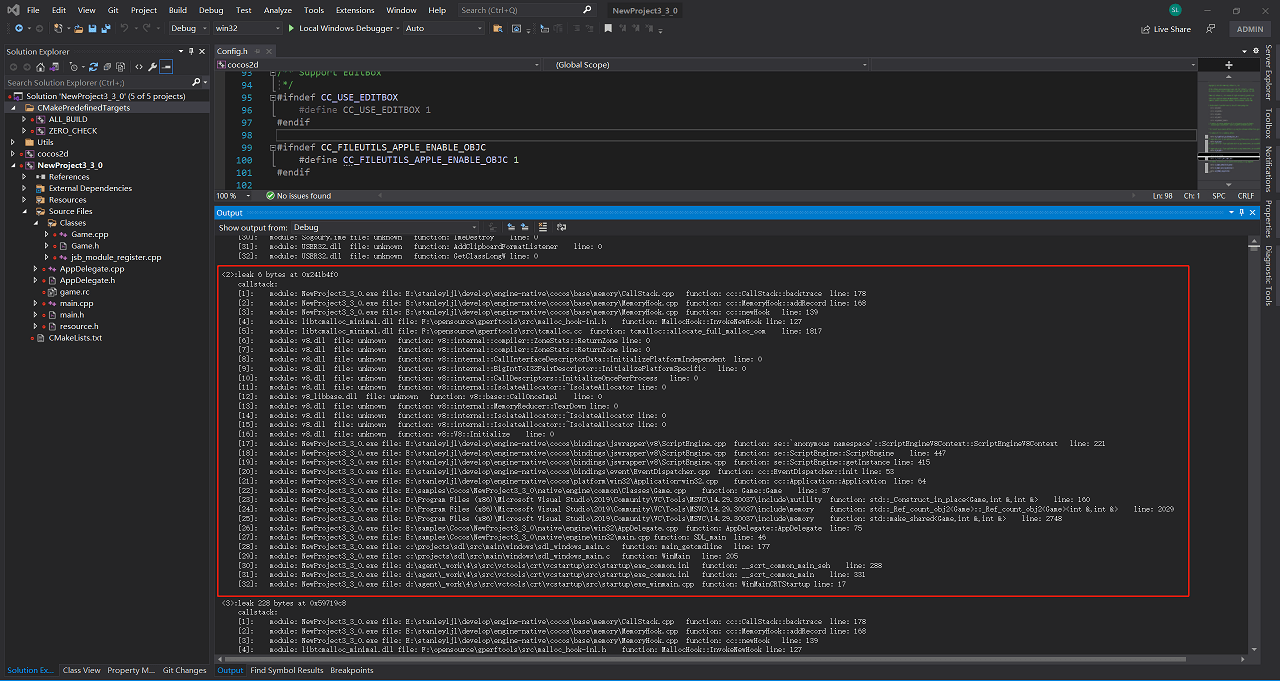The image size is (1280, 681).
Task: Open the Breakpoints panel at the bottom
Action: [x=352, y=670]
